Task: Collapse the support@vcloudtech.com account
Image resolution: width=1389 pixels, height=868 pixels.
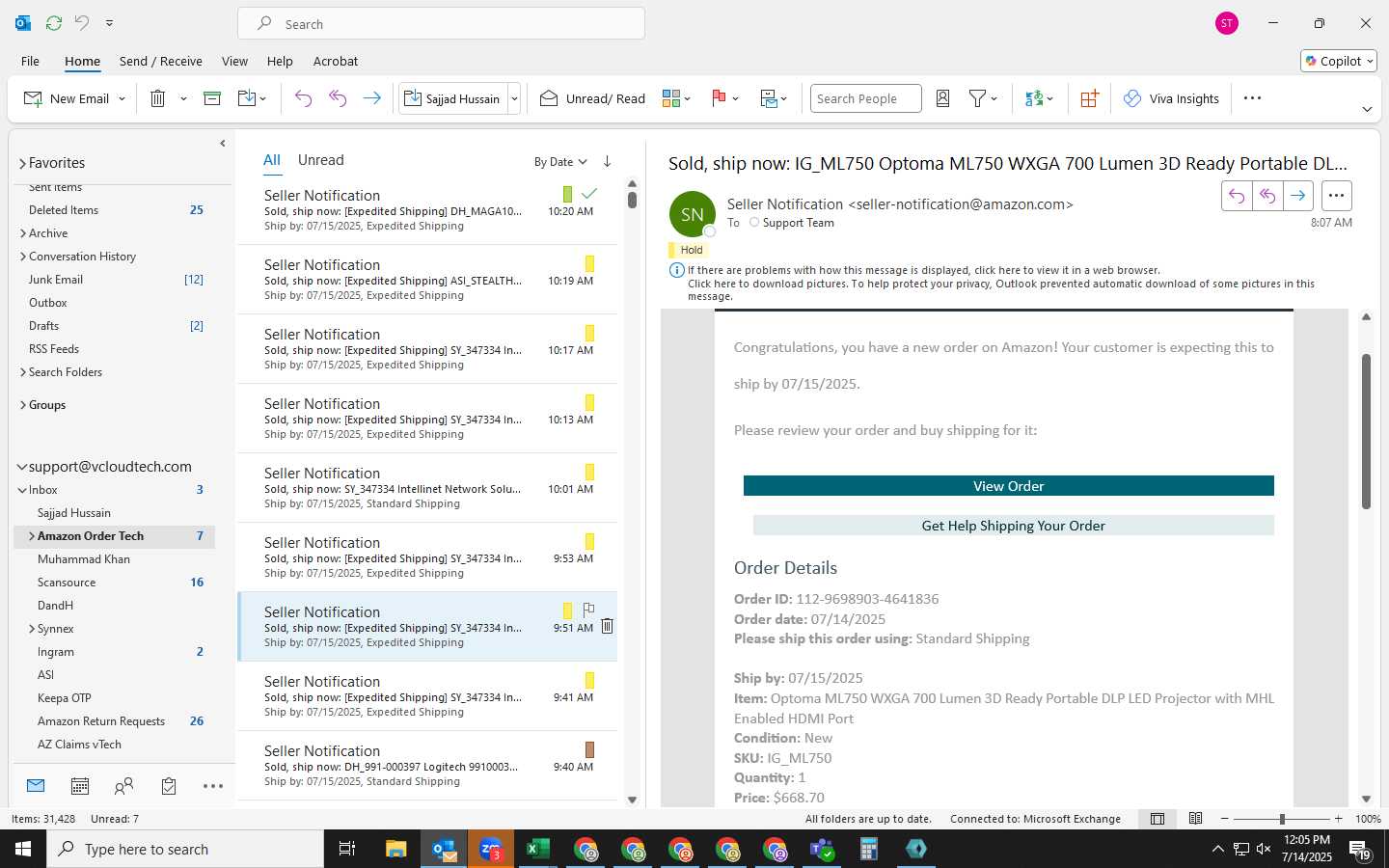Action: pos(21,467)
